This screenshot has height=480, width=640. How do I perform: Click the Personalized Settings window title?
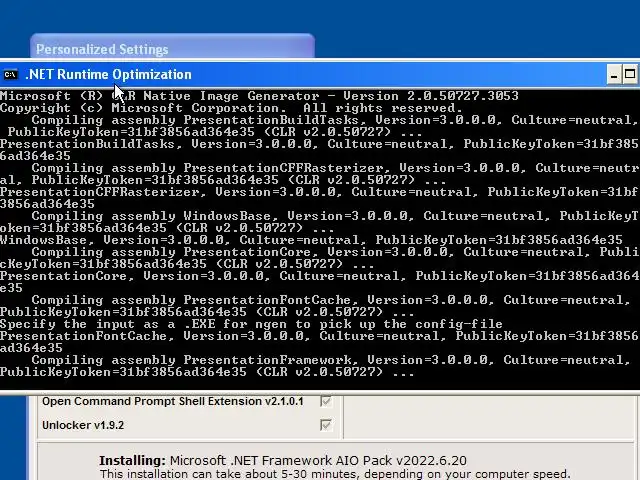tap(102, 49)
